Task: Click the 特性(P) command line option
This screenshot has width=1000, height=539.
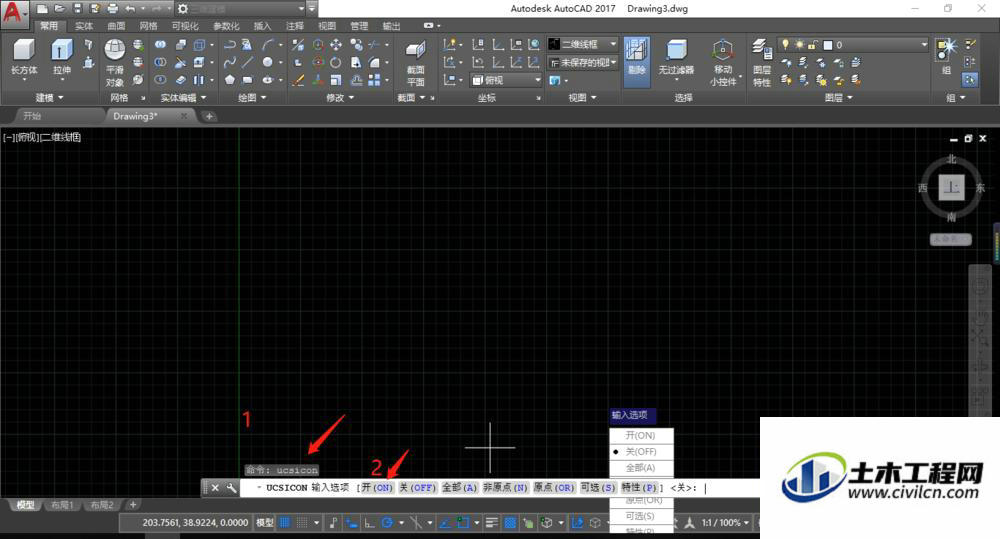Action: (639, 487)
